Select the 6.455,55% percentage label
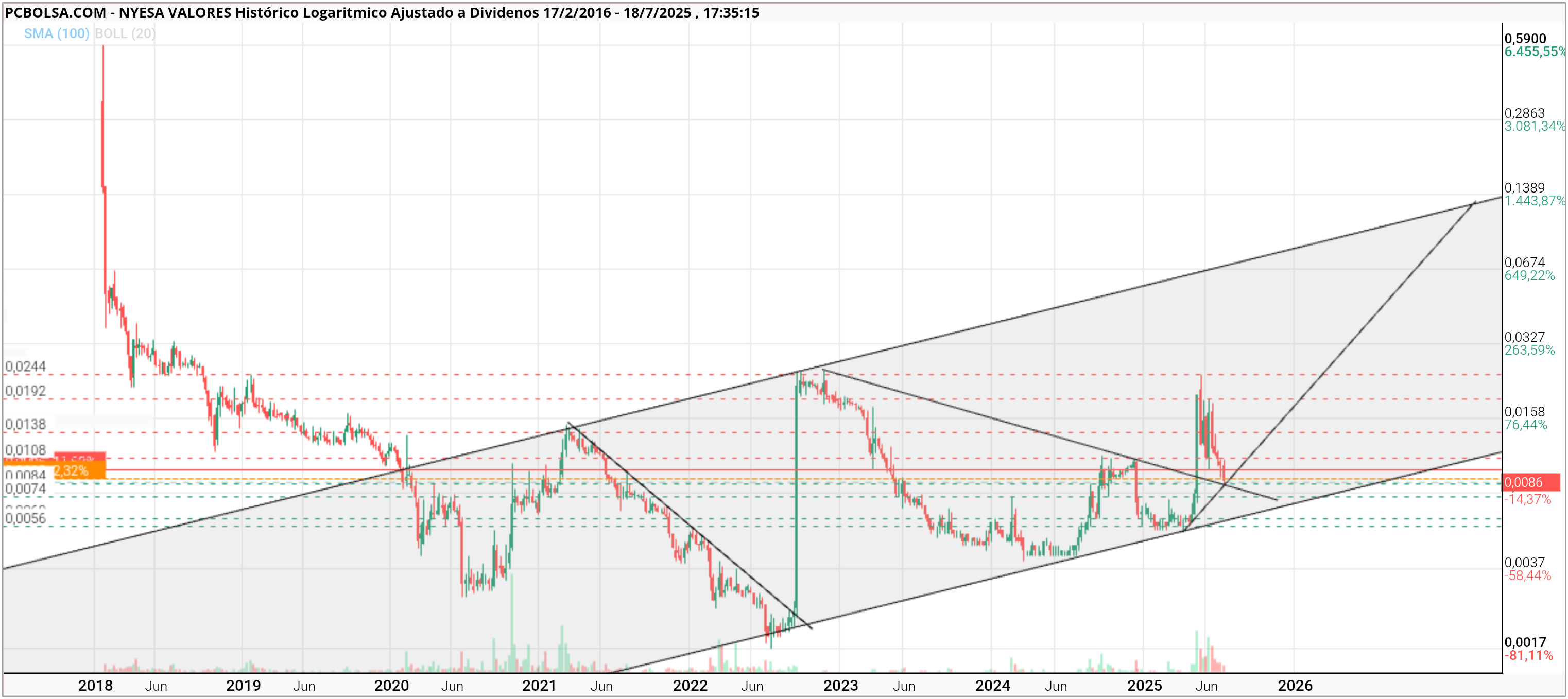The width and height of the screenshot is (1568, 699). pyautogui.click(x=1535, y=51)
